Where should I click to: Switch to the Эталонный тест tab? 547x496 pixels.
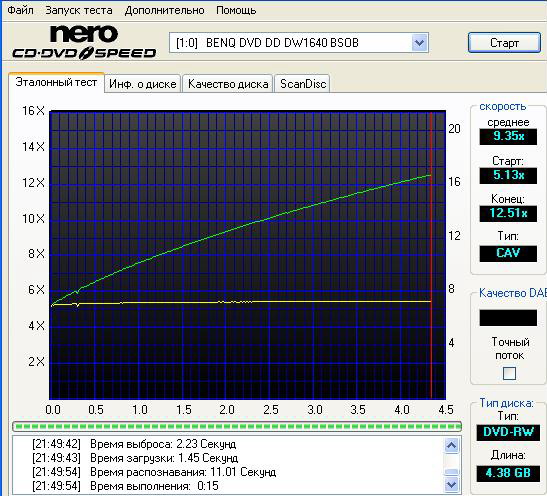[x=56, y=82]
